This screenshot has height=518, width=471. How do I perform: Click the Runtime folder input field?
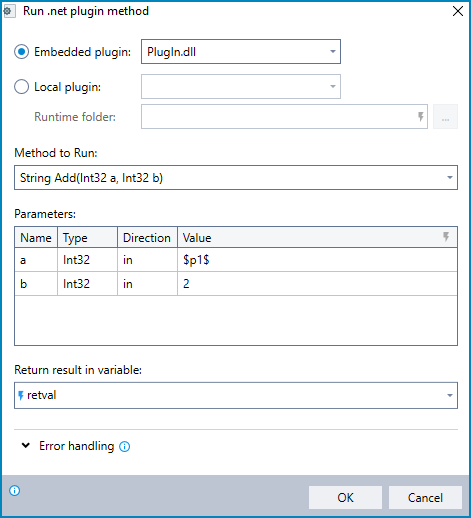coord(284,117)
